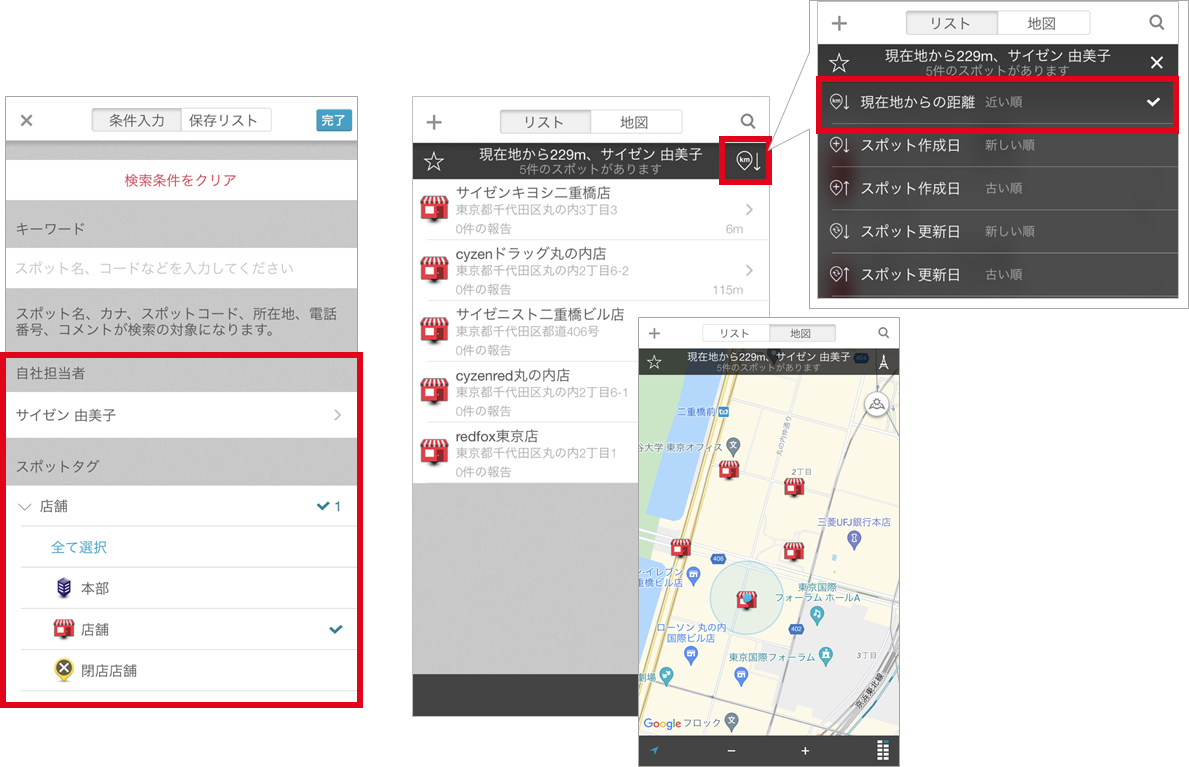1189x767 pixels.
Task: Open cyzenドラッグ丸の内店 spot row
Action: coord(591,271)
